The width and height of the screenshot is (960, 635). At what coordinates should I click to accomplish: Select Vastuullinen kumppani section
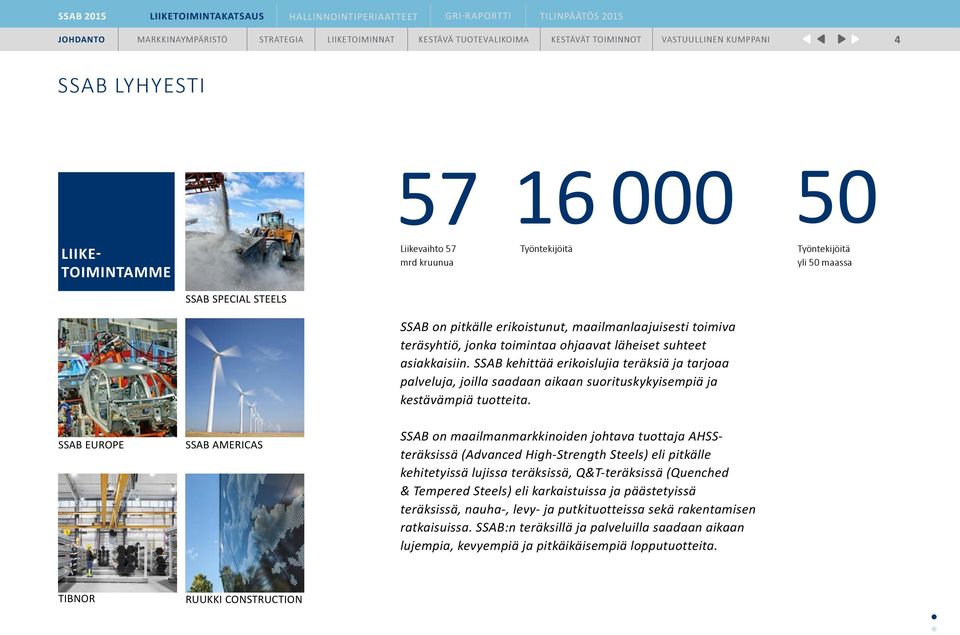tap(716, 39)
